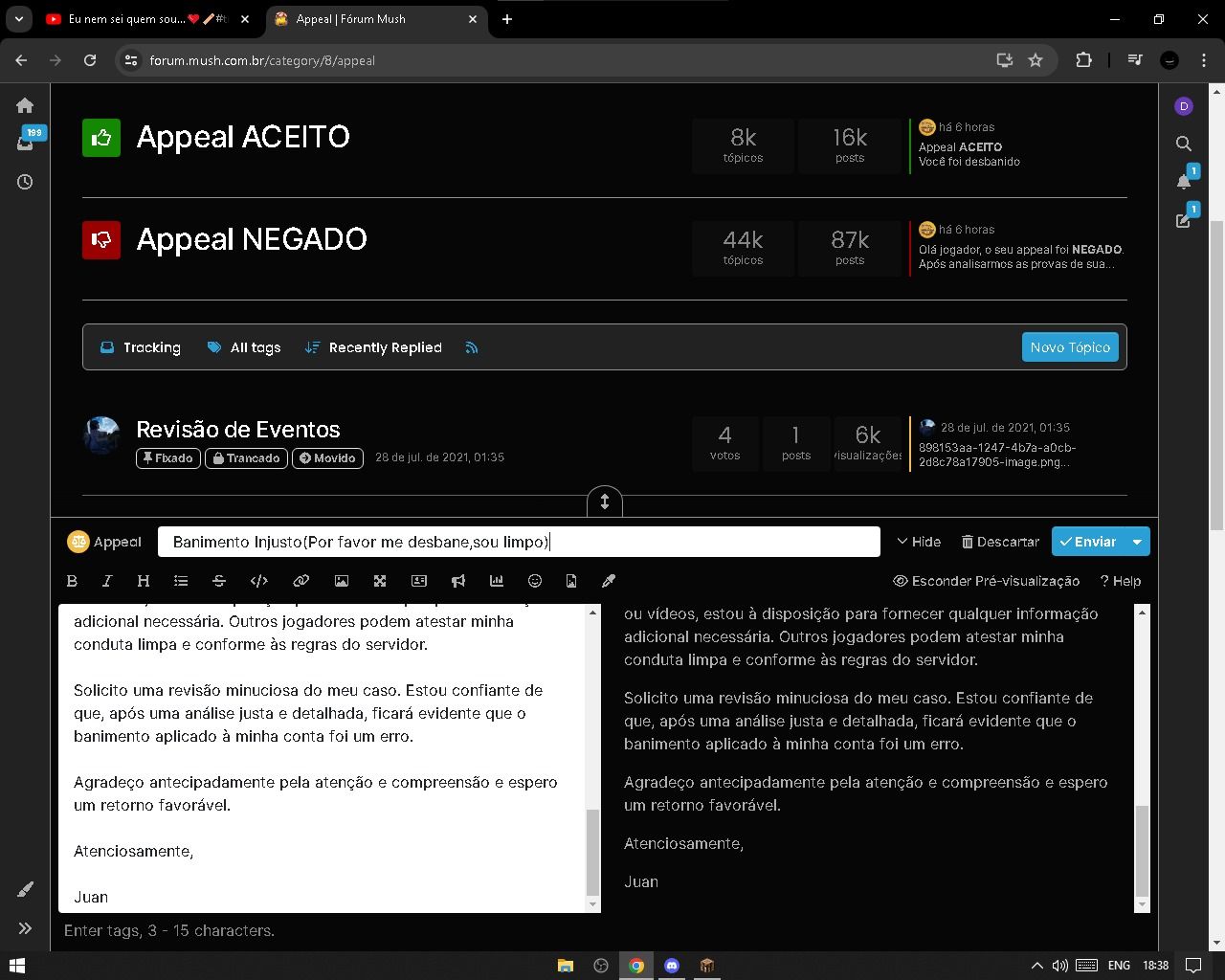The width and height of the screenshot is (1225, 980).
Task: Click the composer editor scrollbar thumb
Action: point(592,852)
